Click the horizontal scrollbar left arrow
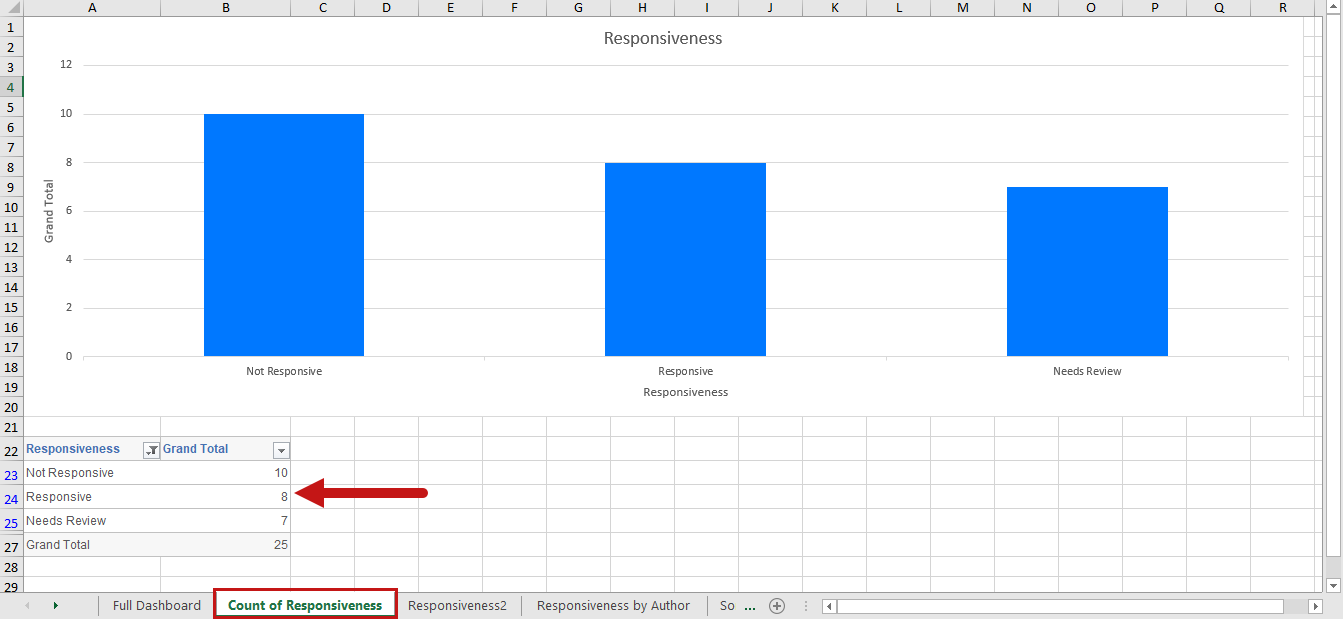The image size is (1343, 619). click(x=829, y=606)
